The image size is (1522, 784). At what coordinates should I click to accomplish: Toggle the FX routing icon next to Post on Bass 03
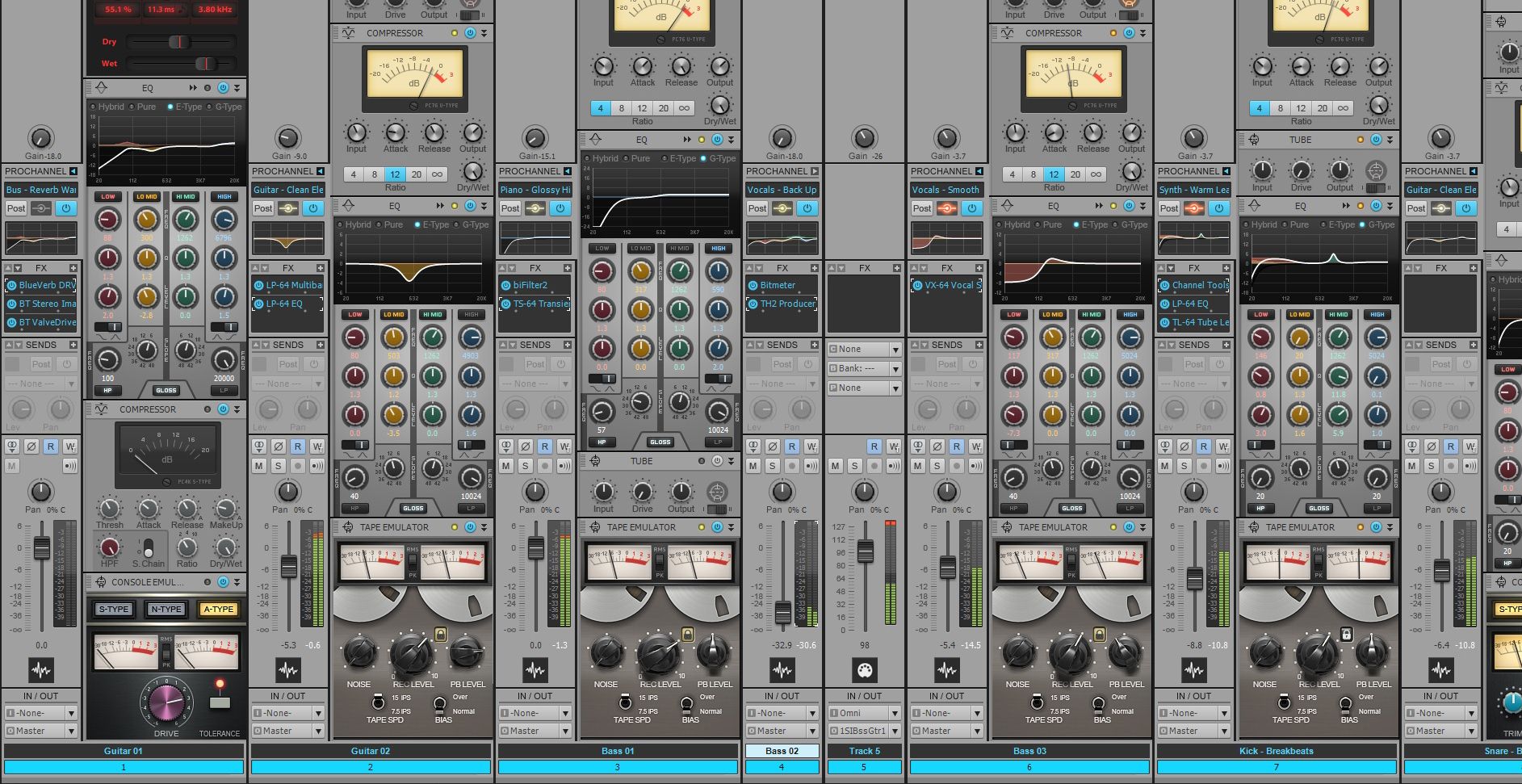947,208
